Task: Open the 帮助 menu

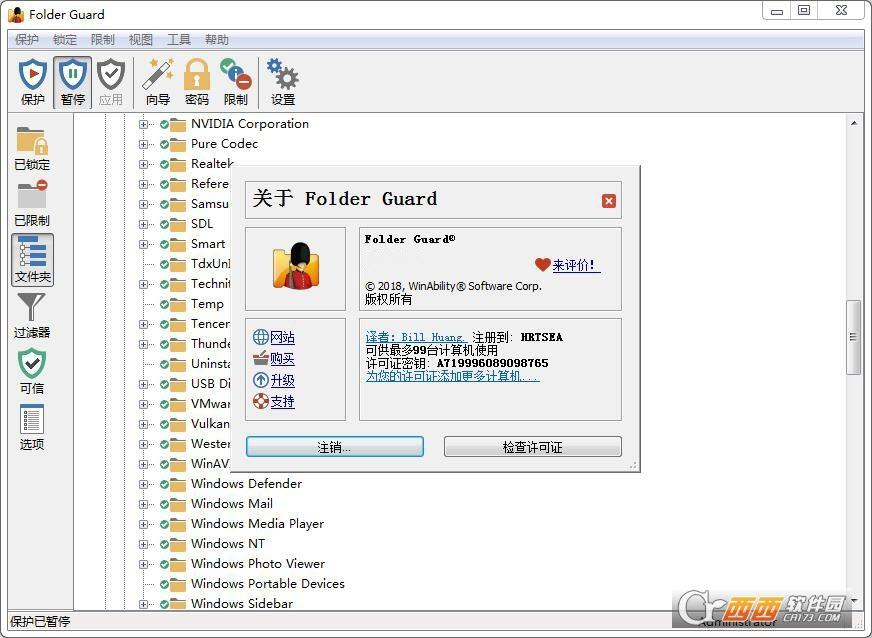Action: (216, 39)
